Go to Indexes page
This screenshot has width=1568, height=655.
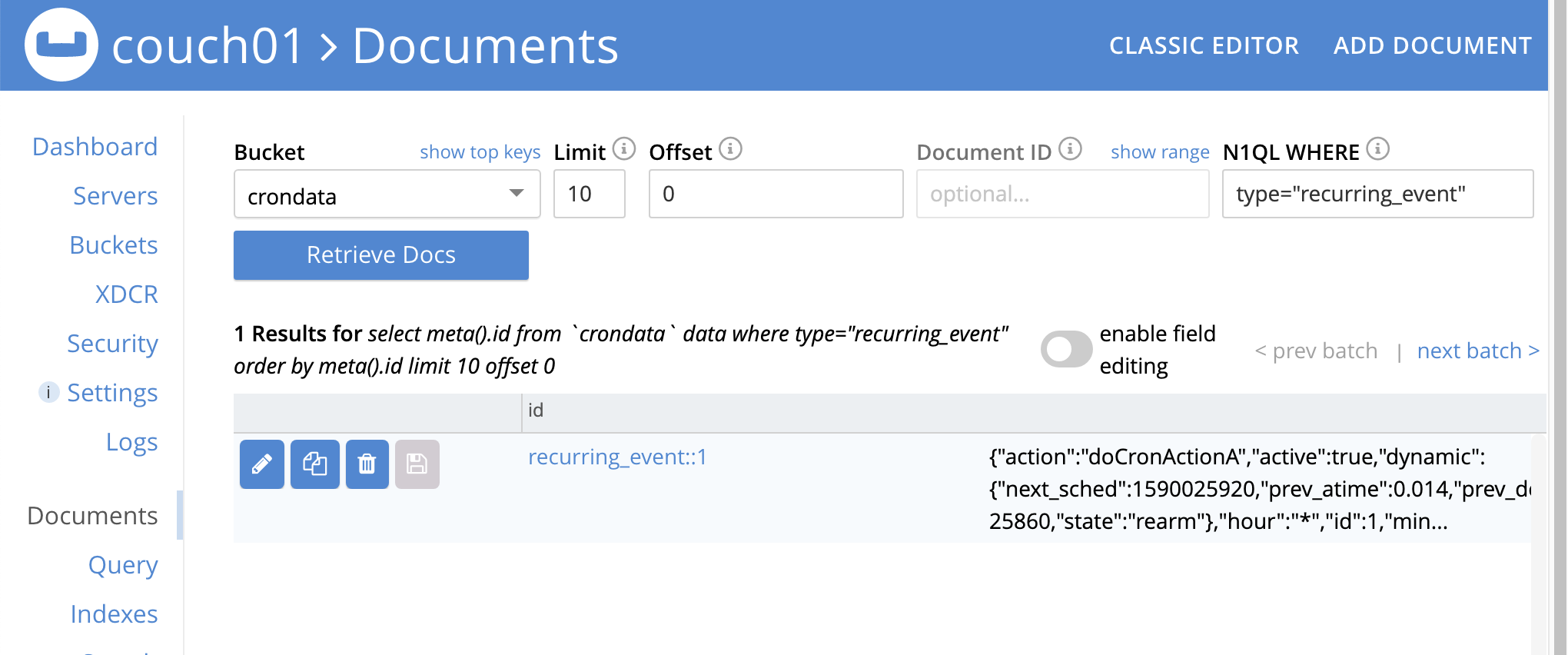pyautogui.click(x=114, y=614)
